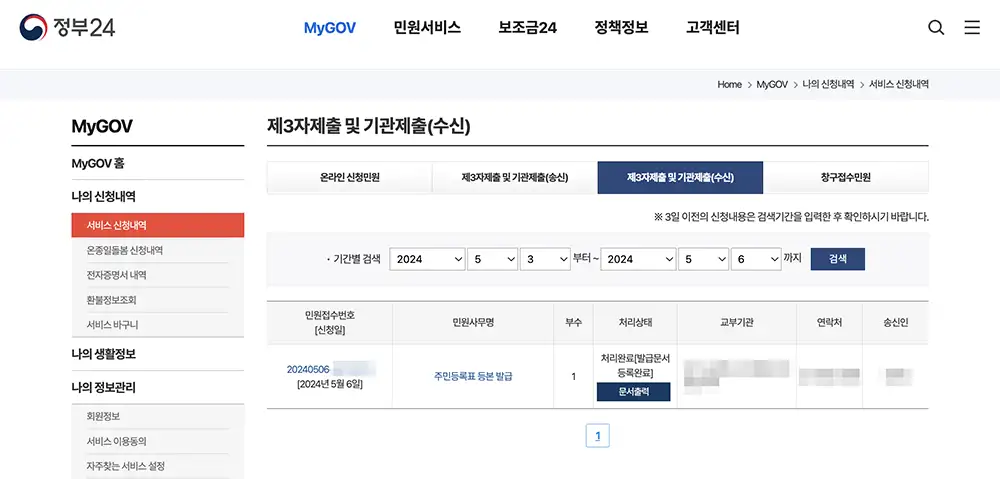Image resolution: width=1000 pixels, height=479 pixels.
Task: Click the 문서출력 button
Action: point(633,392)
